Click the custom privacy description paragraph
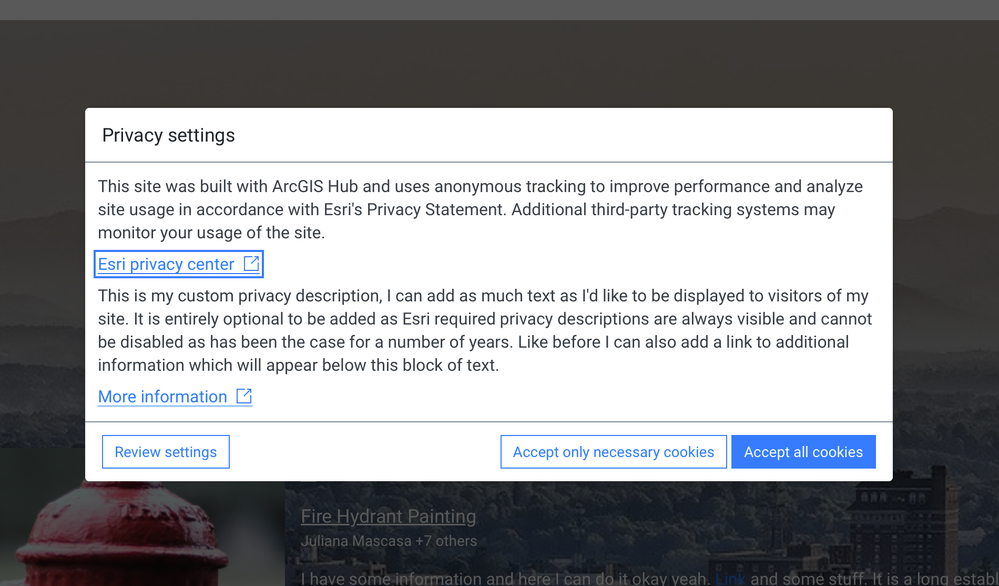Screen dimensions: 999x586 pos(485,330)
